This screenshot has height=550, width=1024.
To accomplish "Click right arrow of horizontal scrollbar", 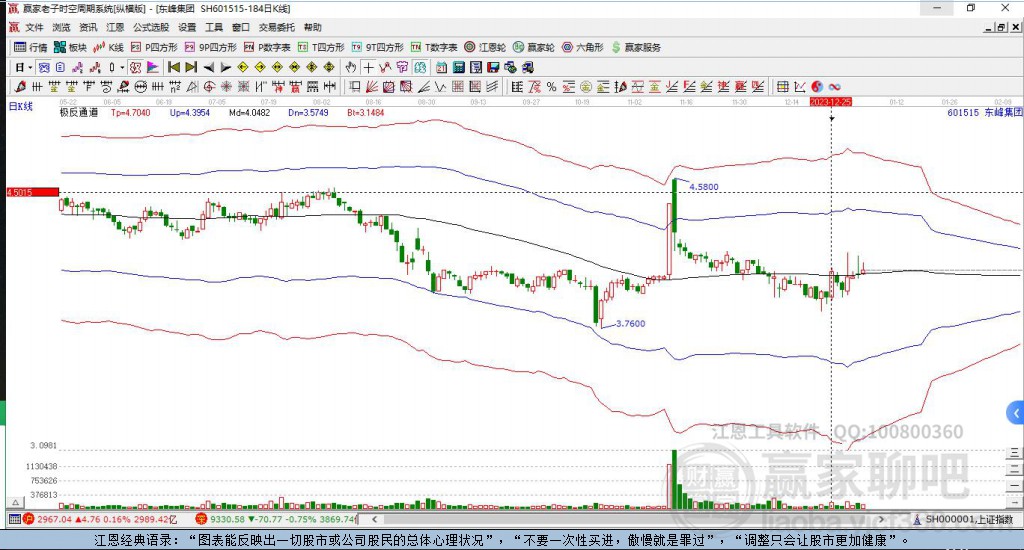I will coord(882,519).
